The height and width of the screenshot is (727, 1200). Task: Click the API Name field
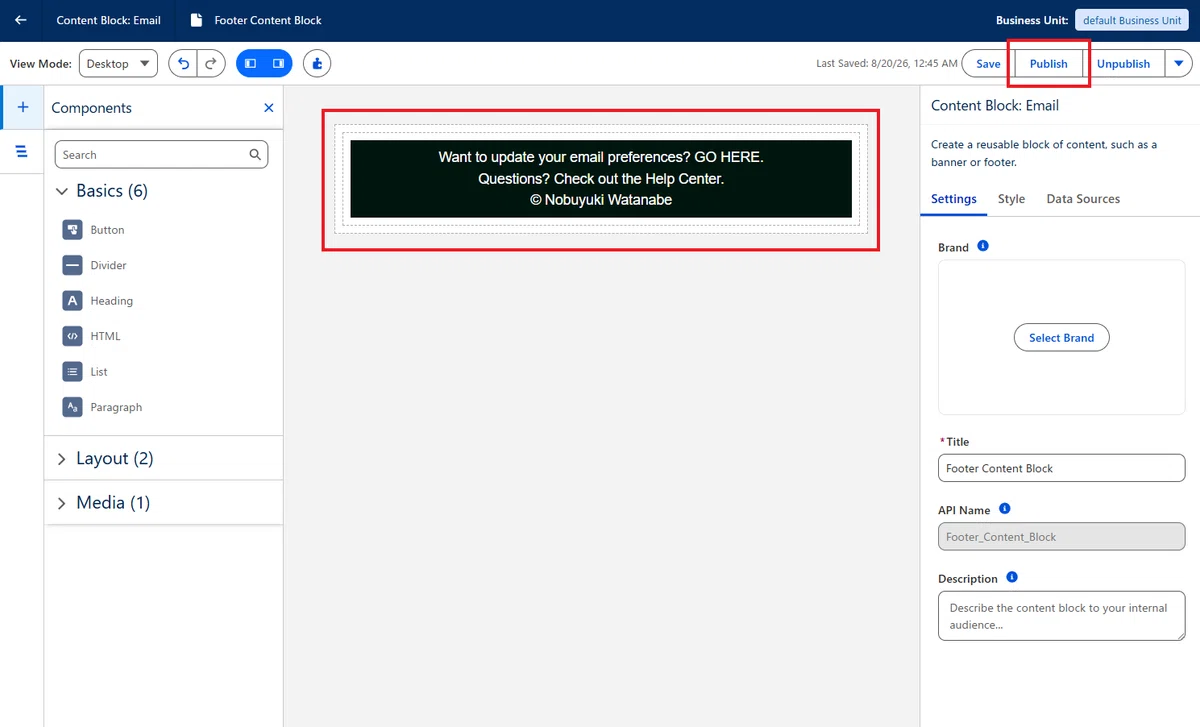click(1062, 537)
